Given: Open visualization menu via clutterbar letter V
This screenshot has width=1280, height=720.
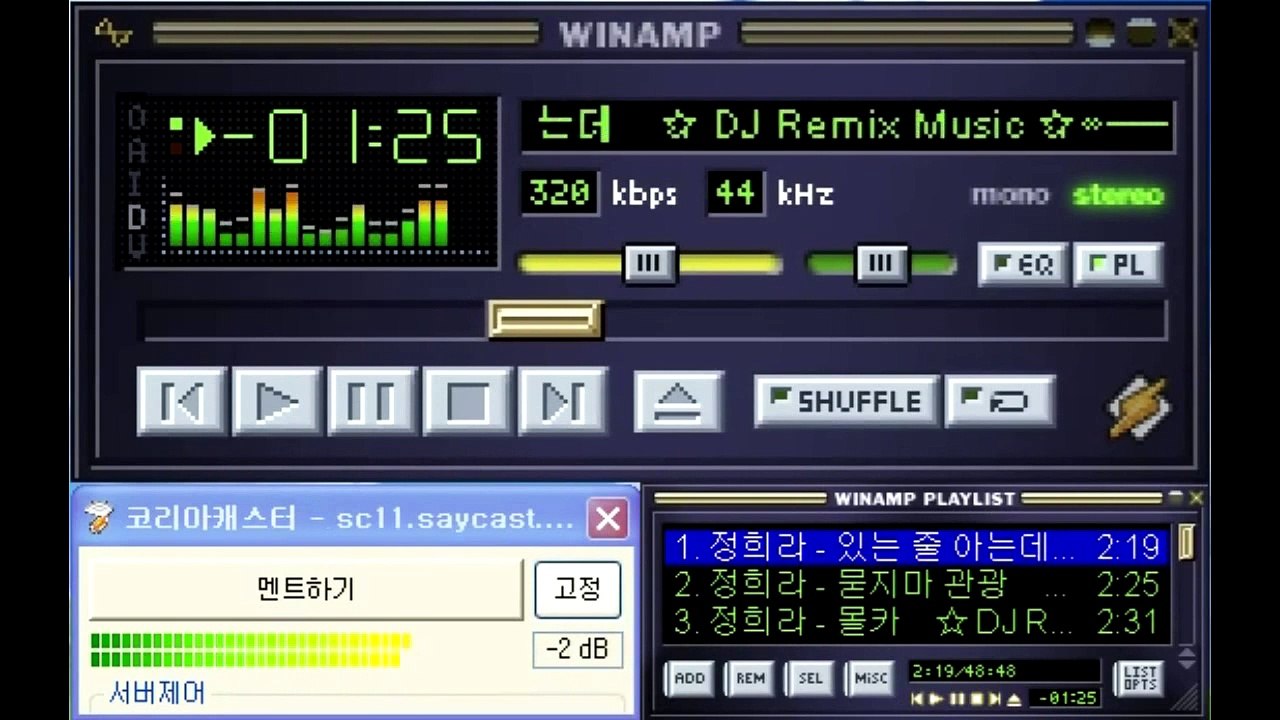Looking at the screenshot, I should click(x=137, y=246).
